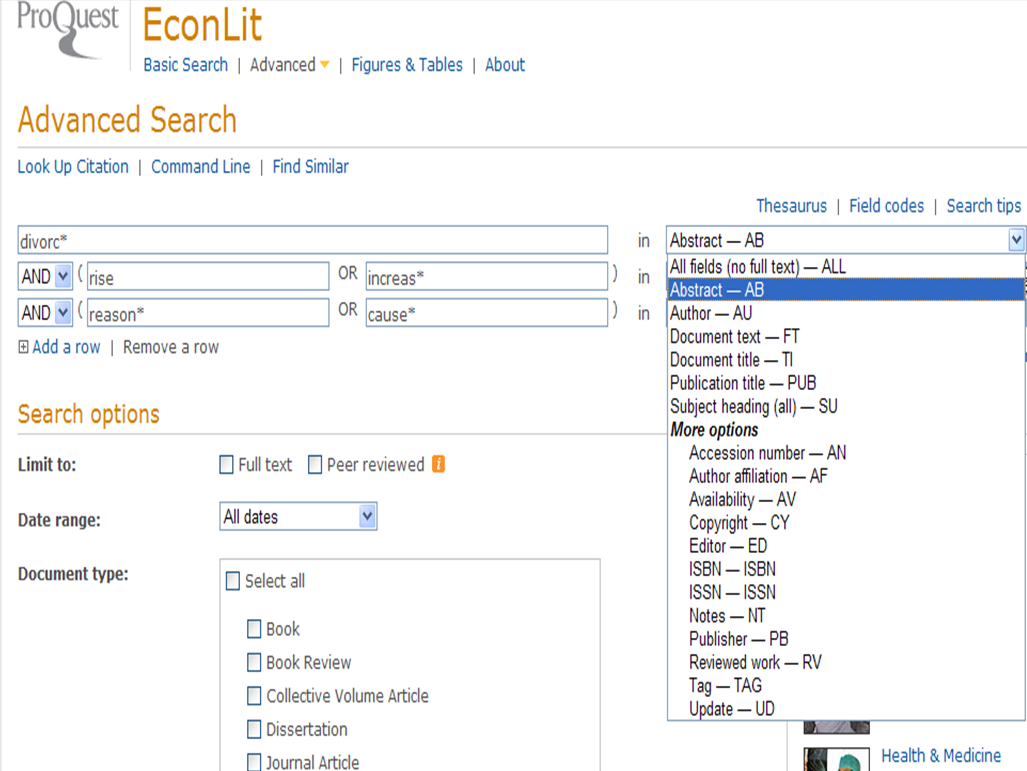Open Look Up Citation
This screenshot has height=771, width=1027.
click(73, 167)
